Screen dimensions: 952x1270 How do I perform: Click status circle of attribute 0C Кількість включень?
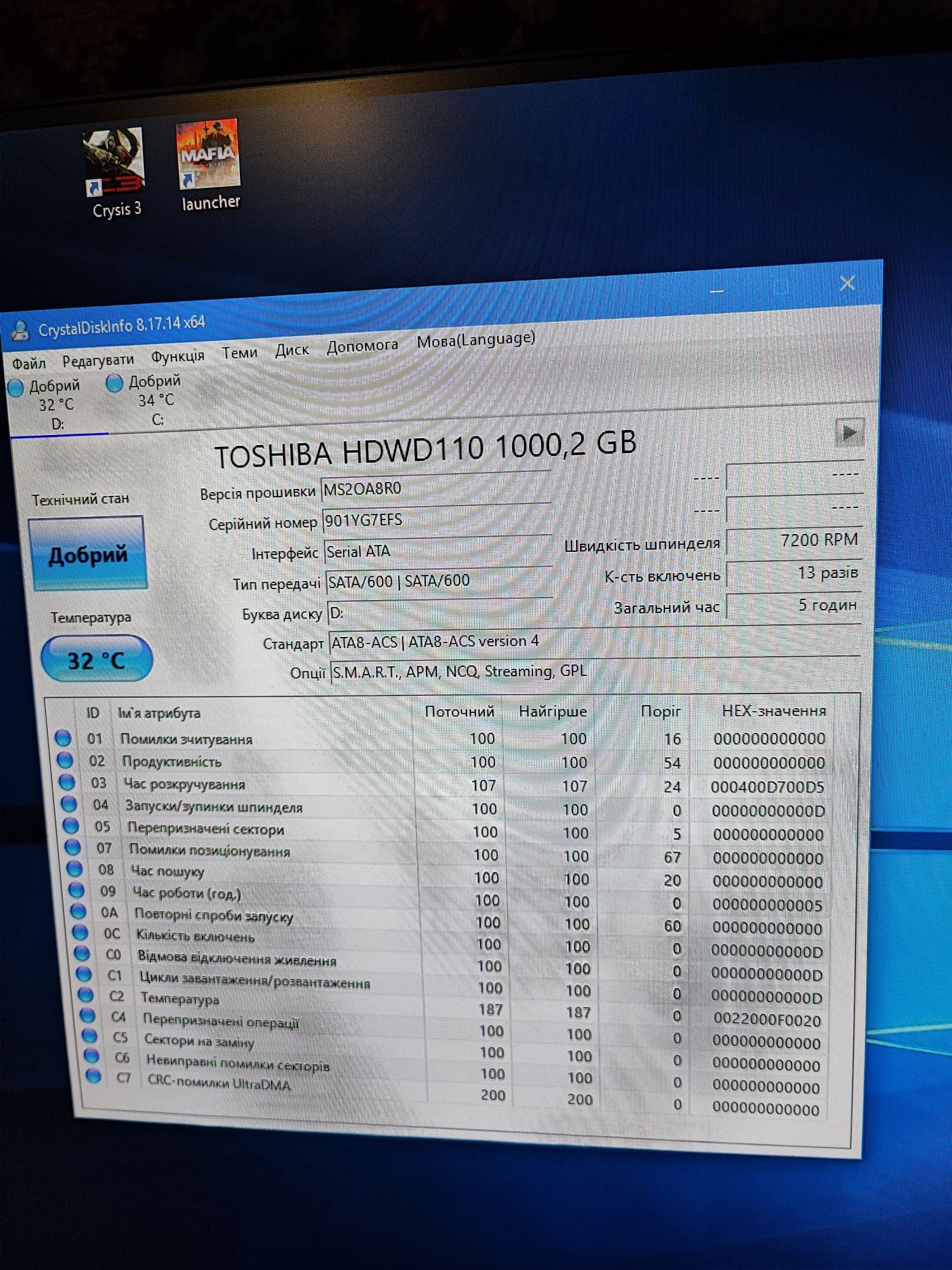[x=80, y=932]
